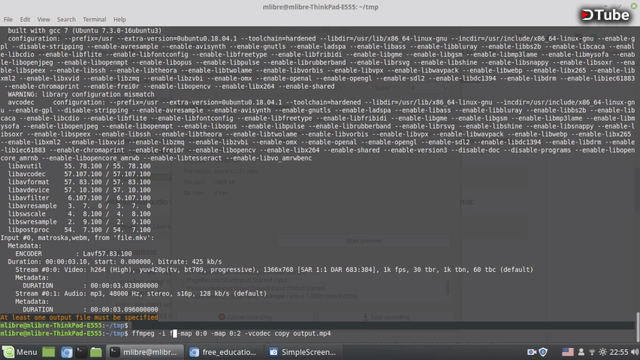Click the user account tray icon
Screen dimensions: 640x360
(x=581, y=352)
